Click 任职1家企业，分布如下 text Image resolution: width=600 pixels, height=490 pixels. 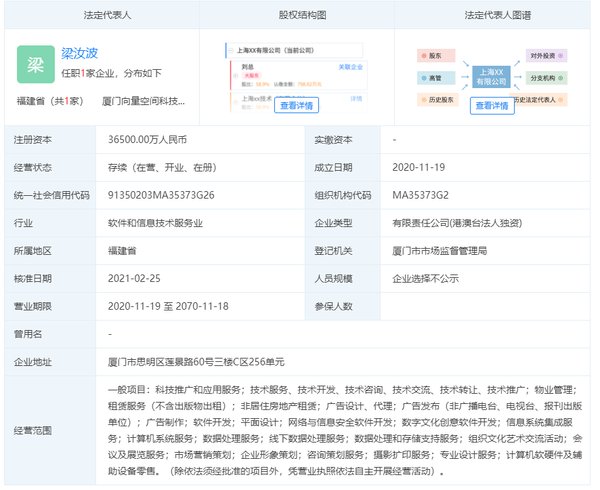click(x=111, y=73)
